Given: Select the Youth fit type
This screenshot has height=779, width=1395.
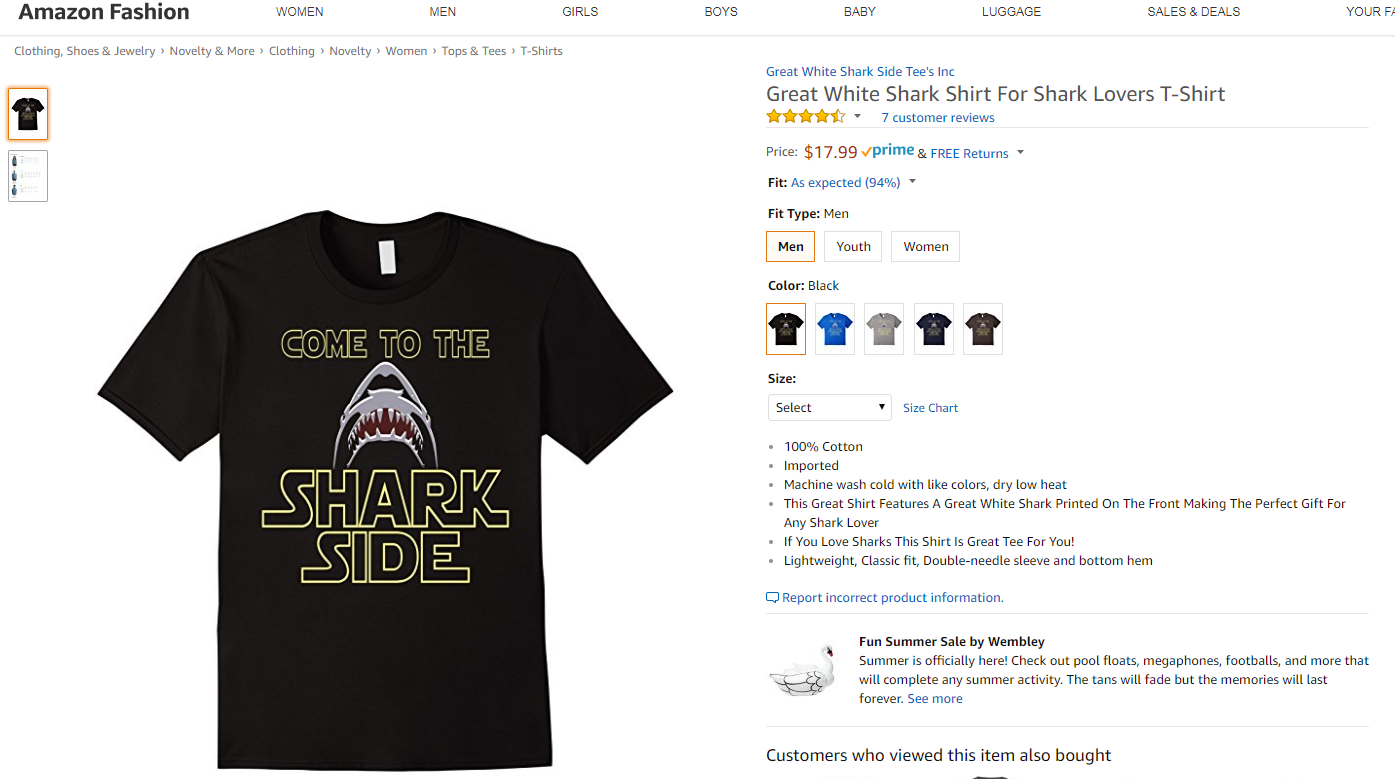Looking at the screenshot, I should coord(852,246).
